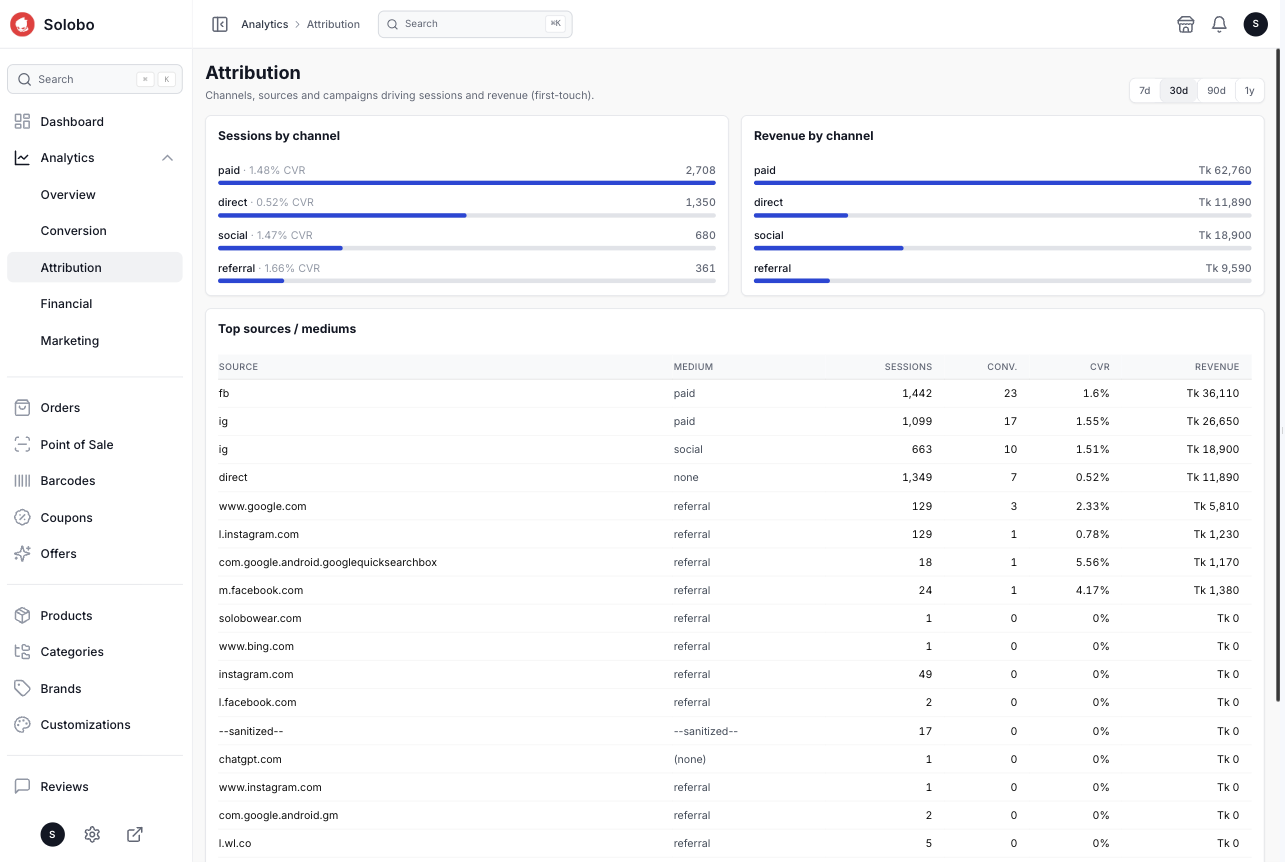
Task: Click the Attribution breadcrumb
Action: (x=333, y=24)
